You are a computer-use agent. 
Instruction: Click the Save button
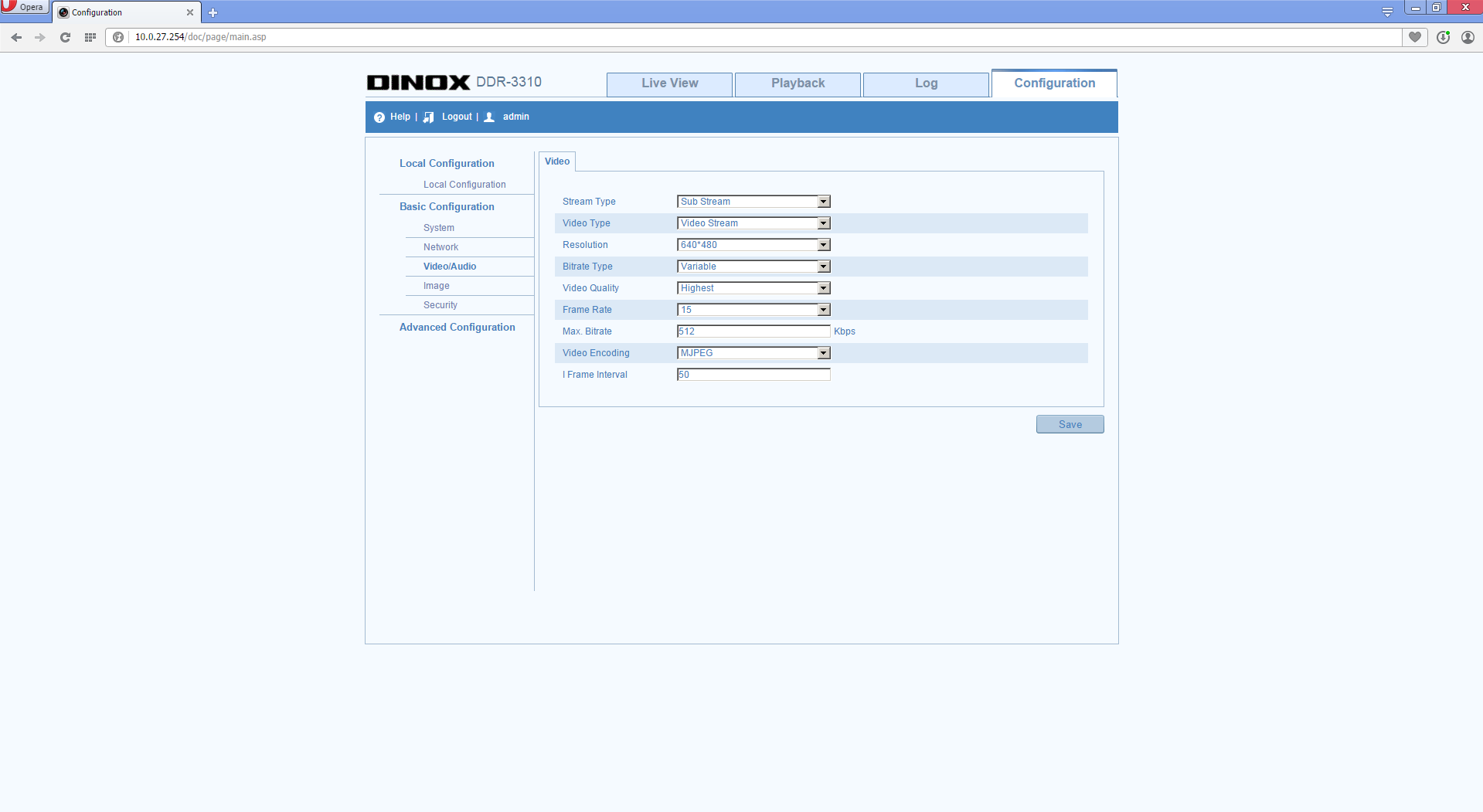click(x=1070, y=424)
